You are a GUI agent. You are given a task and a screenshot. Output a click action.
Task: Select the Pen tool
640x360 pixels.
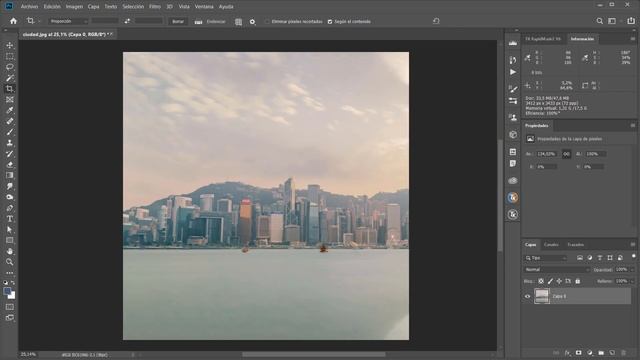[x=10, y=208]
